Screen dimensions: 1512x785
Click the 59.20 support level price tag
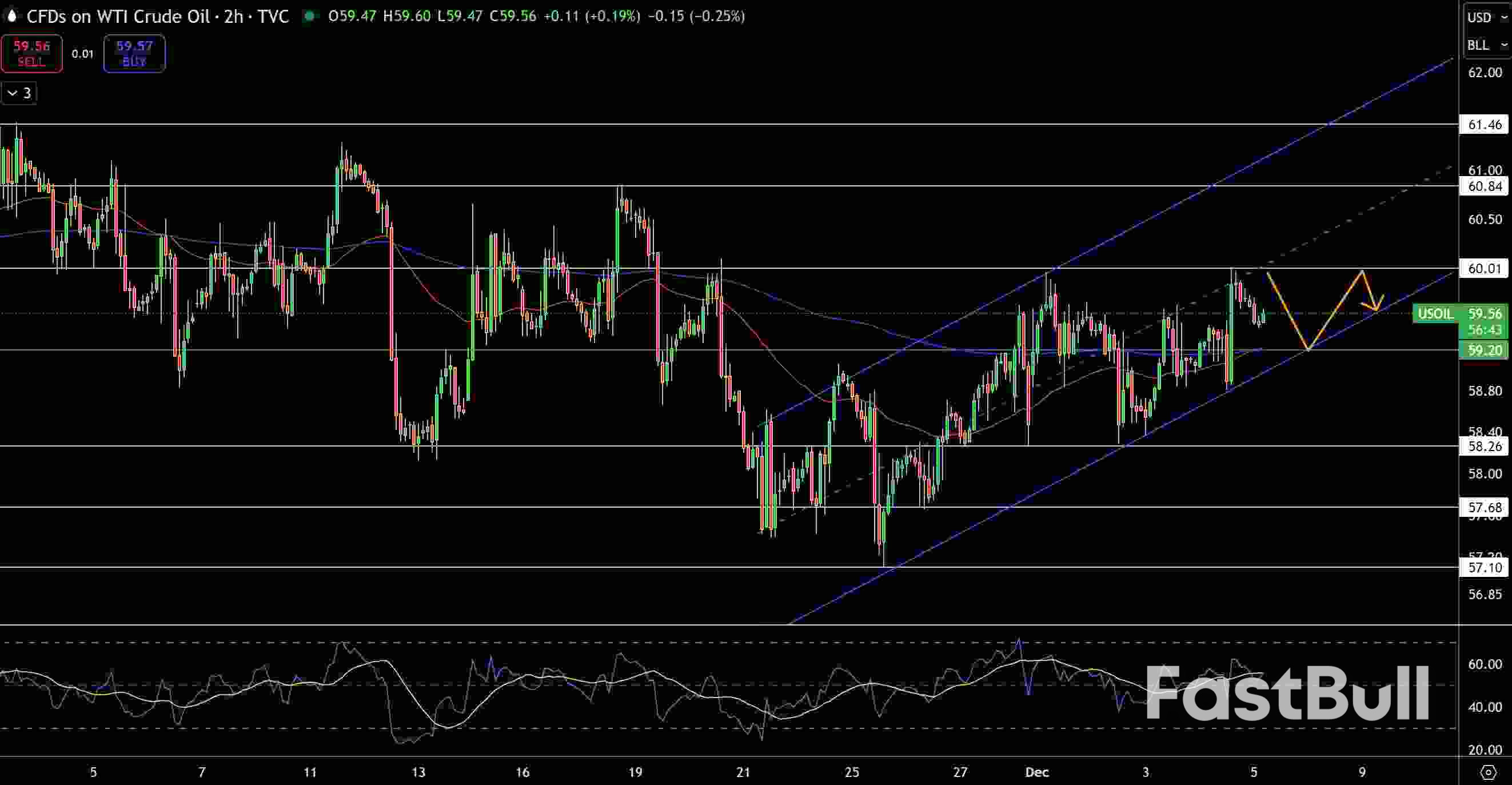tap(1485, 350)
